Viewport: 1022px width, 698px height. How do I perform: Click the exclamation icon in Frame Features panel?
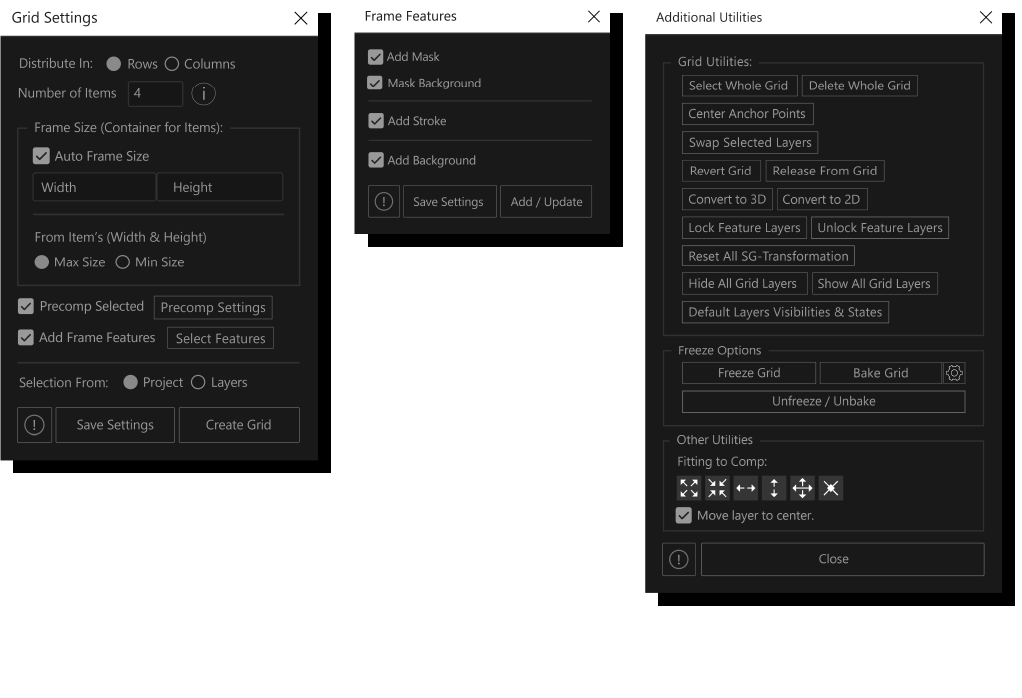[383, 201]
